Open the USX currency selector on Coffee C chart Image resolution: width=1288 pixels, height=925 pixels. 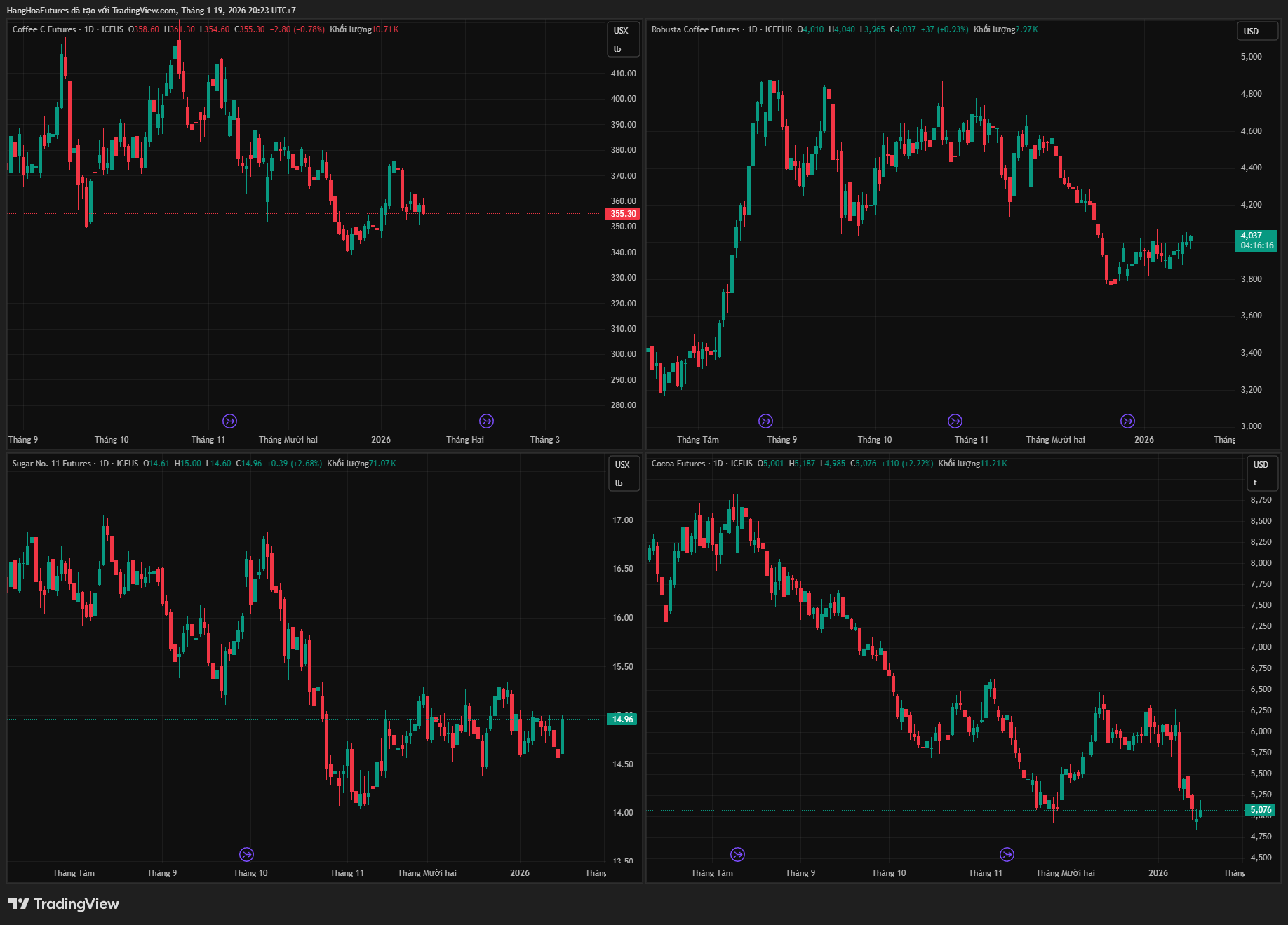pos(621,31)
